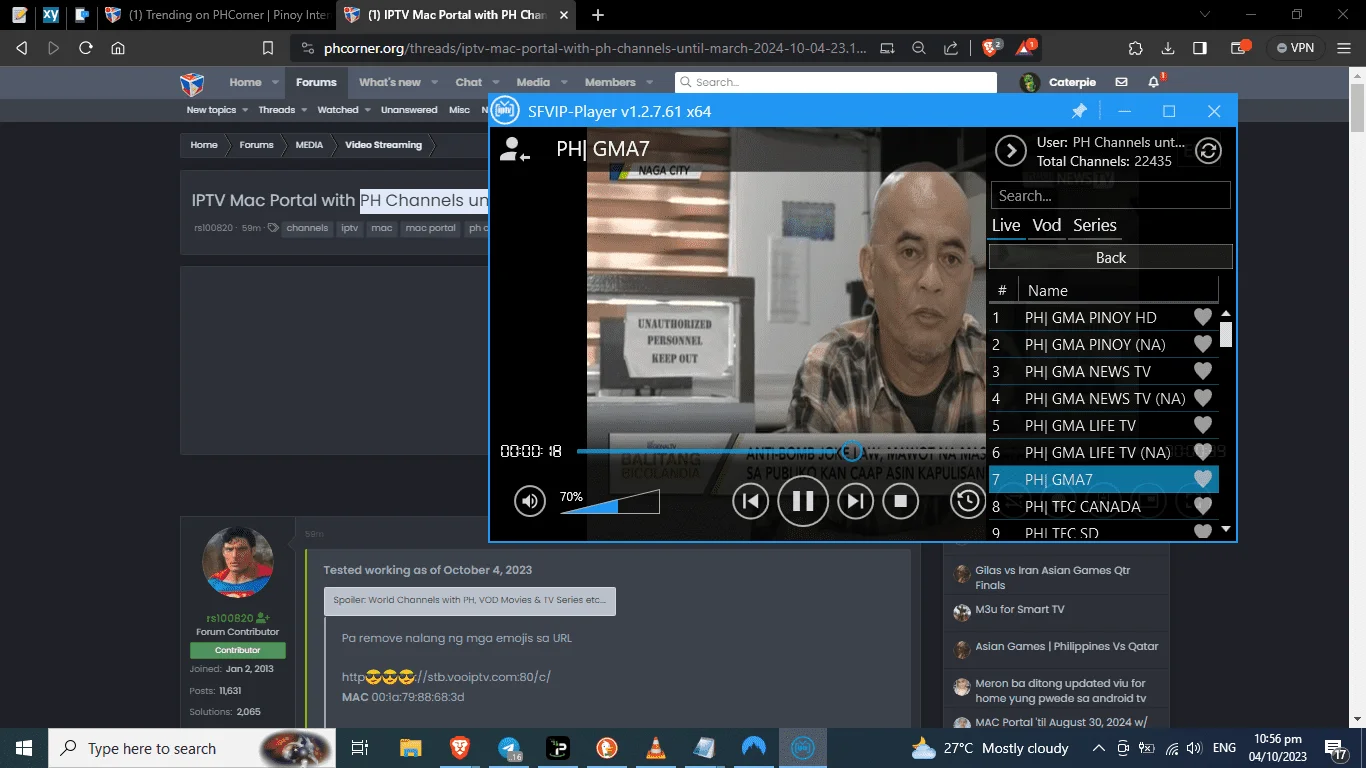Select PH| TFC CANADA channel name

click(x=1082, y=506)
